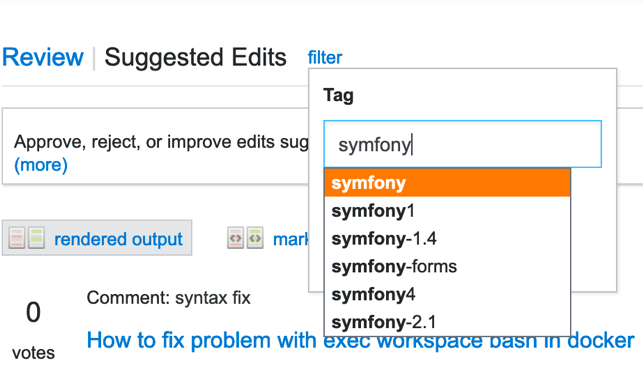643x366 pixels.
Task: Click into the Tag input field
Action: [x=463, y=144]
